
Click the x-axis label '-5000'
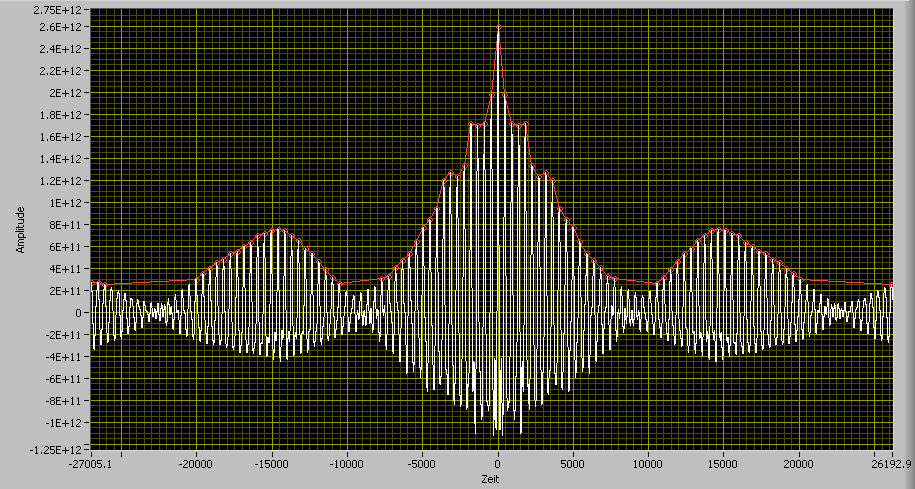click(x=422, y=464)
